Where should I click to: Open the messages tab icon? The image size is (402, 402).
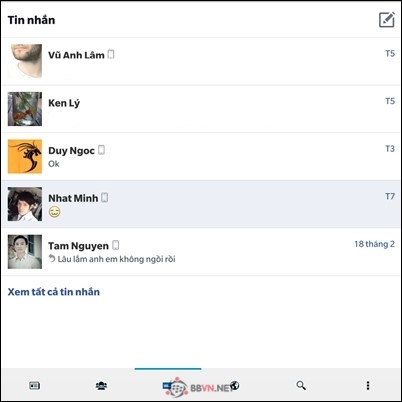point(168,386)
